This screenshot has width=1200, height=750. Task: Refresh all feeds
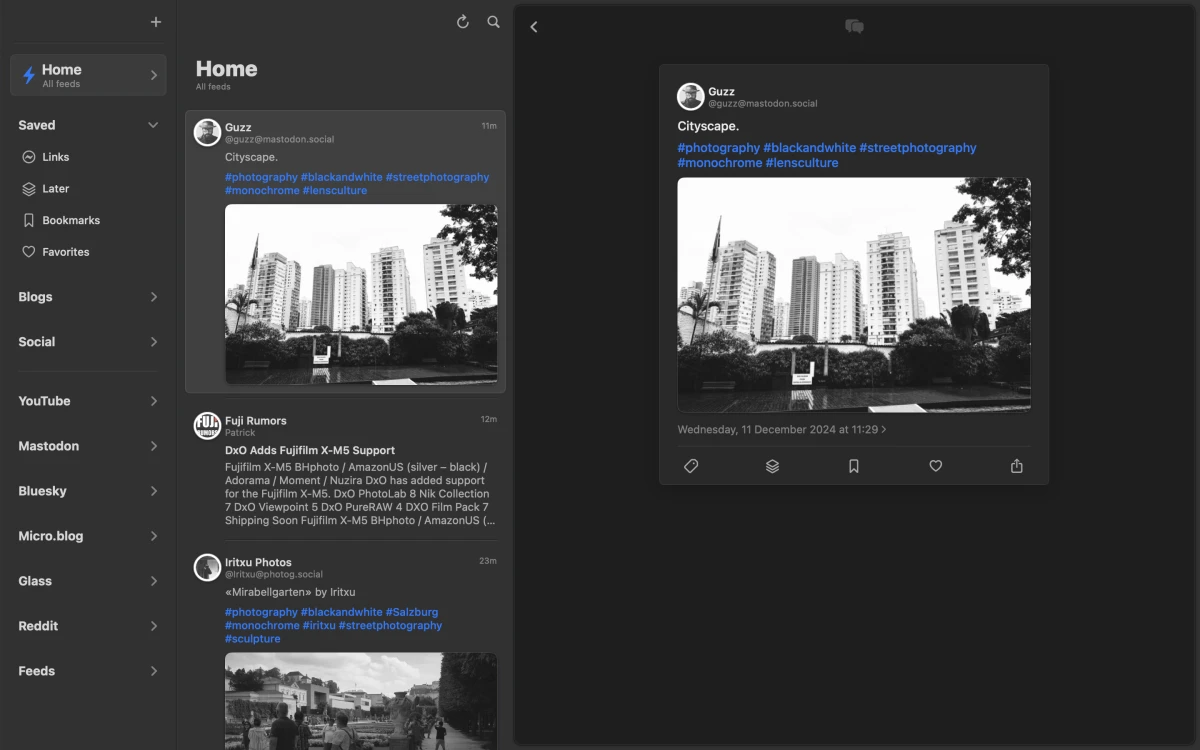coord(462,21)
